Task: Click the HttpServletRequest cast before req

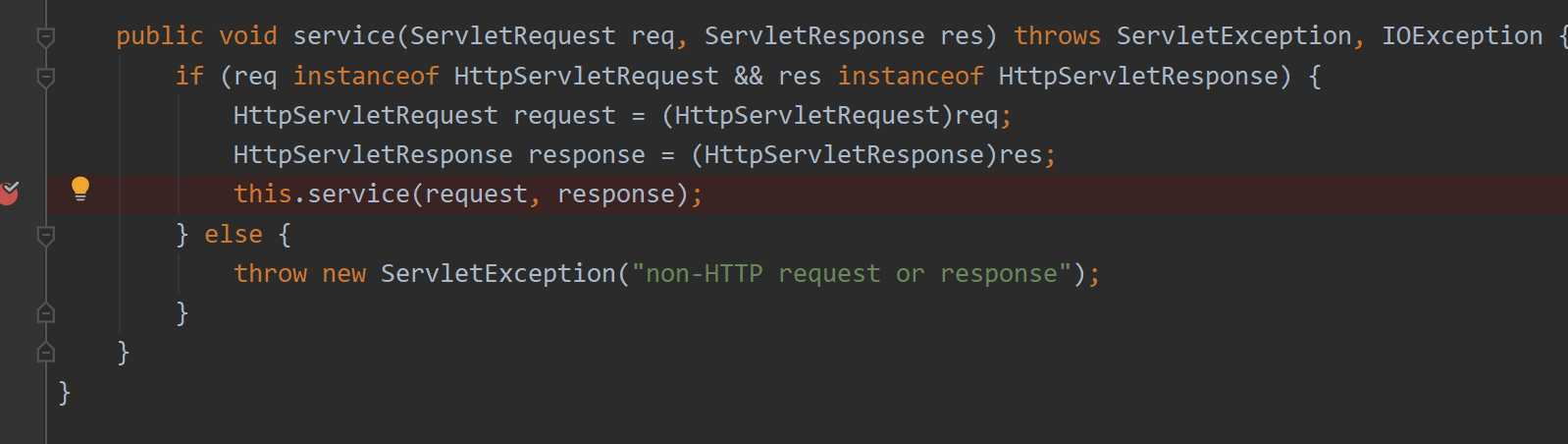Action: click(808, 116)
